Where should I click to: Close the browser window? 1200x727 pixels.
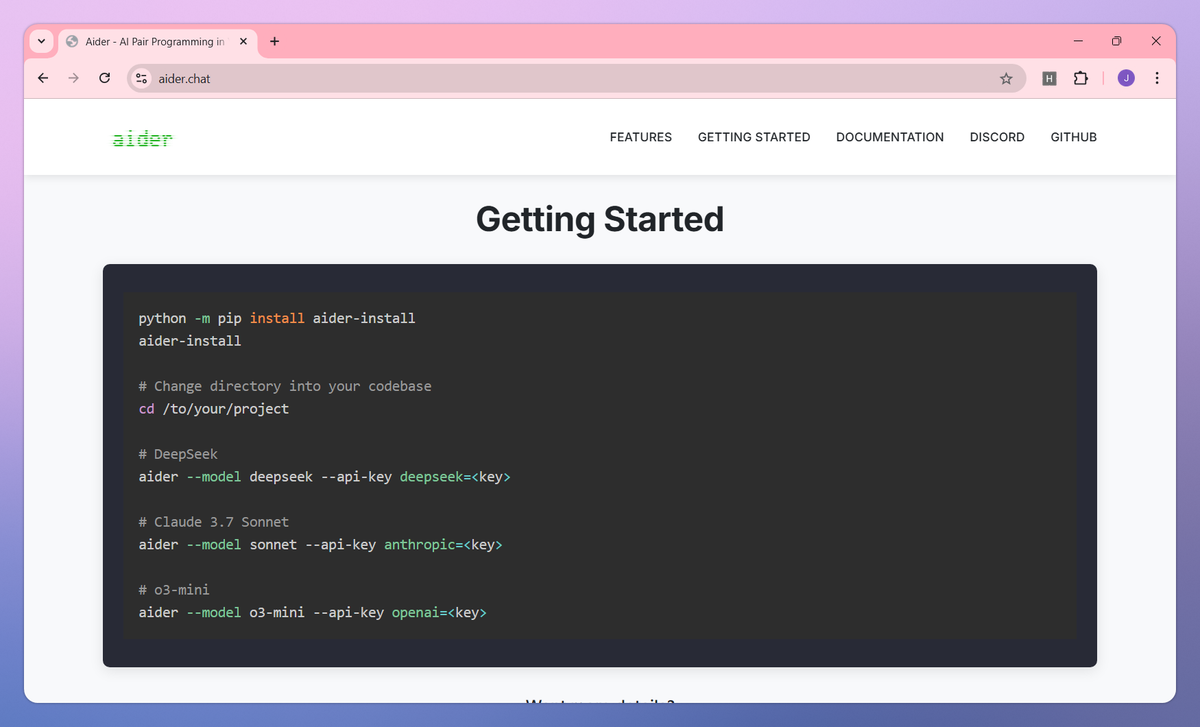1156,41
